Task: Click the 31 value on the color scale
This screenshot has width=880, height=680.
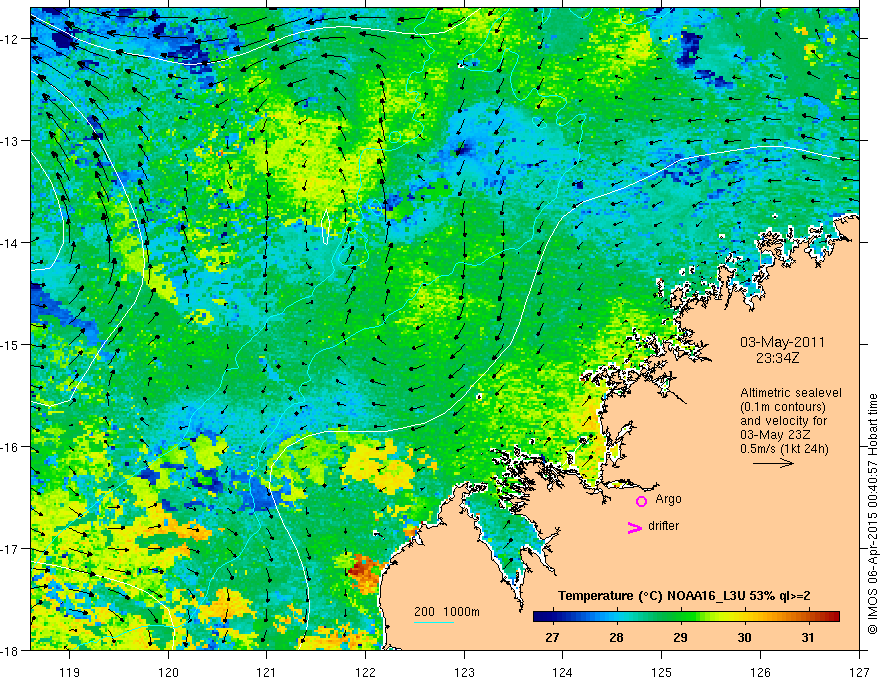Action: (808, 637)
